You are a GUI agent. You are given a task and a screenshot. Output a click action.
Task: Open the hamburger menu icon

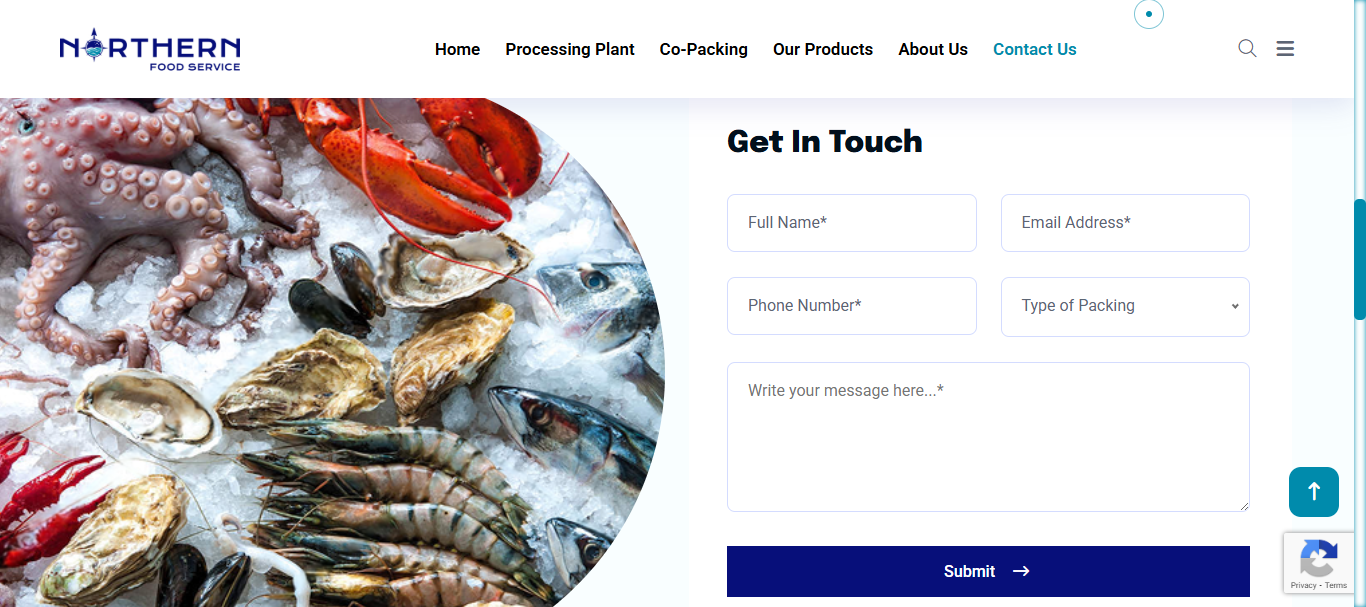coord(1285,48)
